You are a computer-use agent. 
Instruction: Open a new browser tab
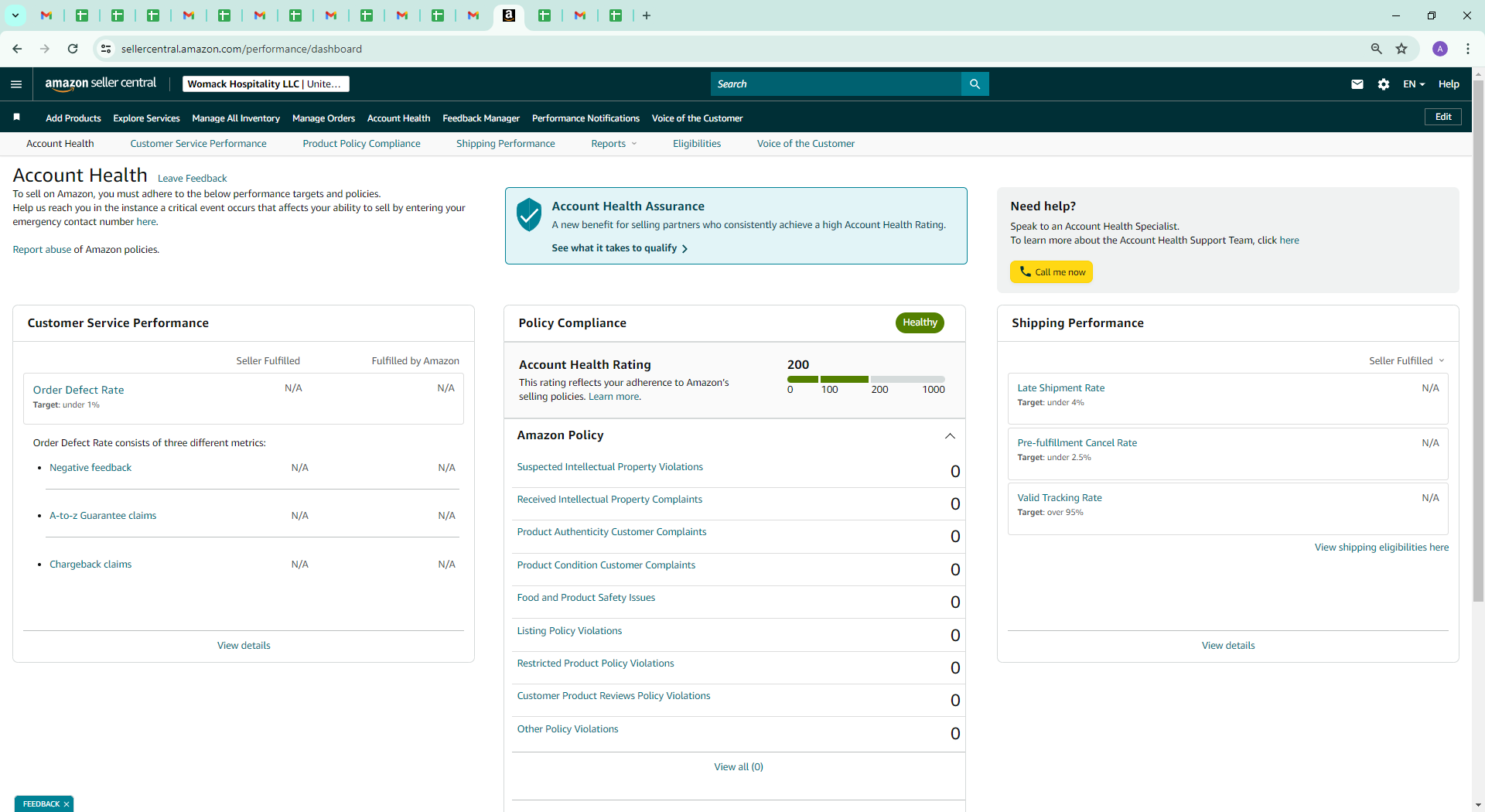(x=647, y=15)
